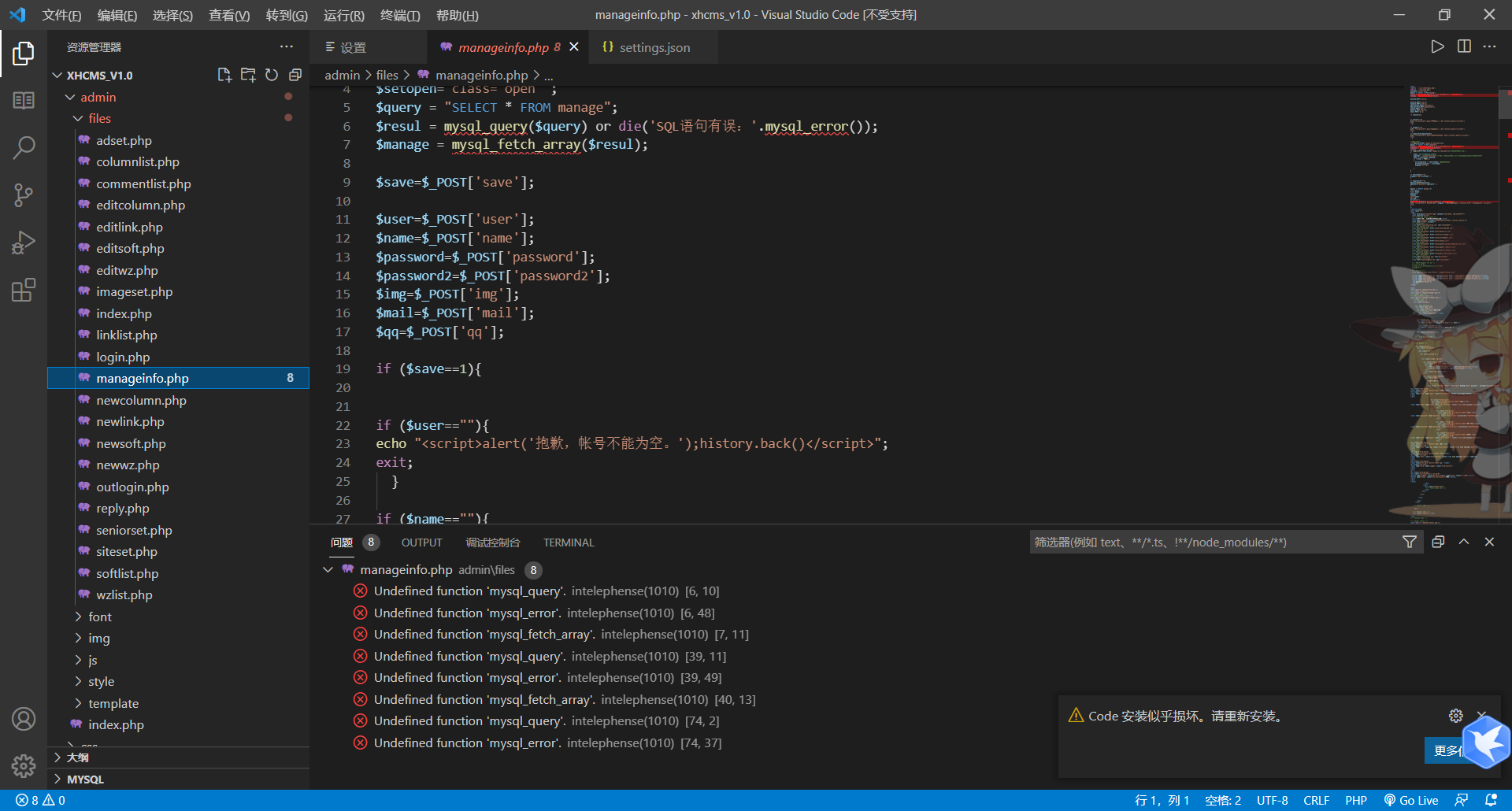
Task: Create a new folder in explorer
Action: [x=248, y=75]
